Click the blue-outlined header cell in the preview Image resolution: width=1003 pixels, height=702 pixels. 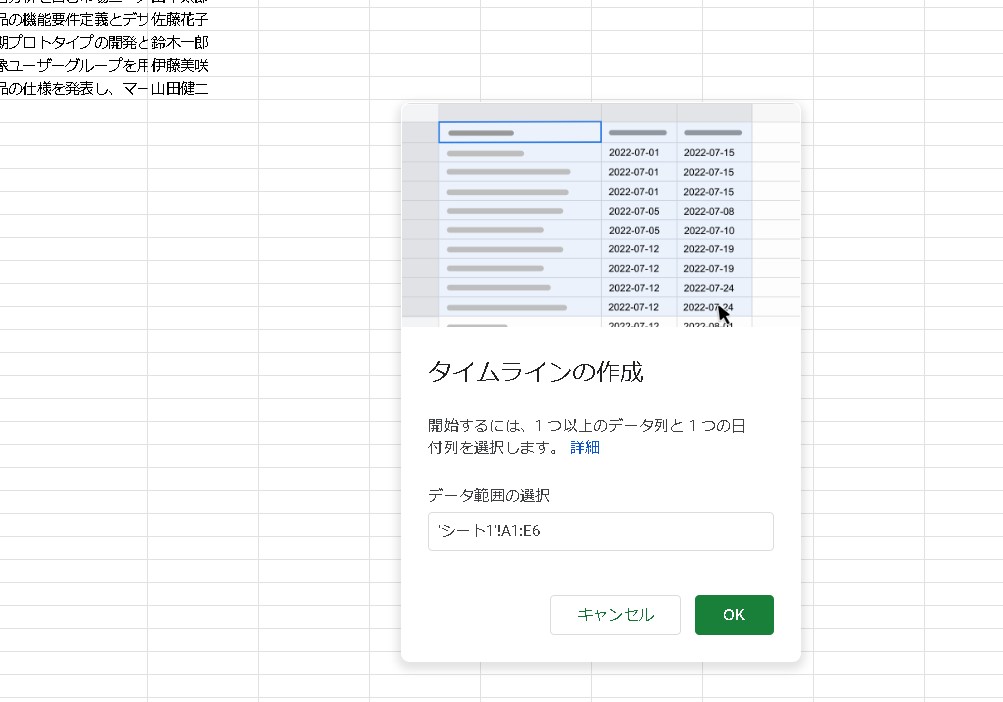[x=519, y=132]
